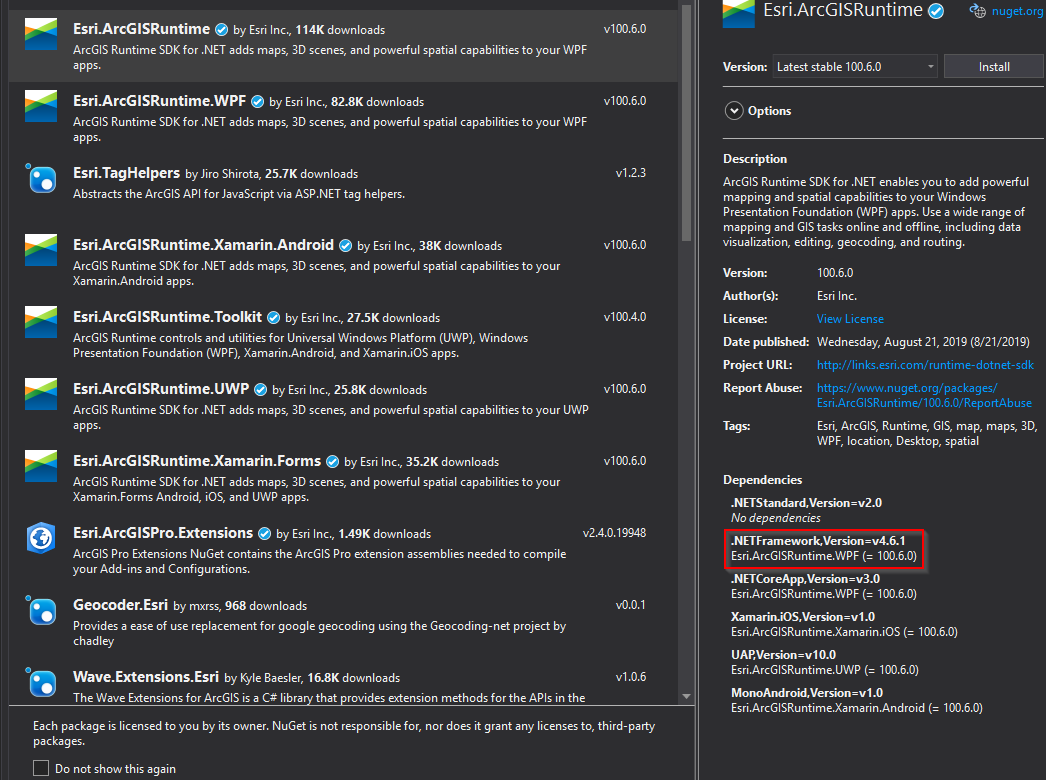Select the Esri.ArcGISRuntime.Toolkit package title

click(167, 317)
